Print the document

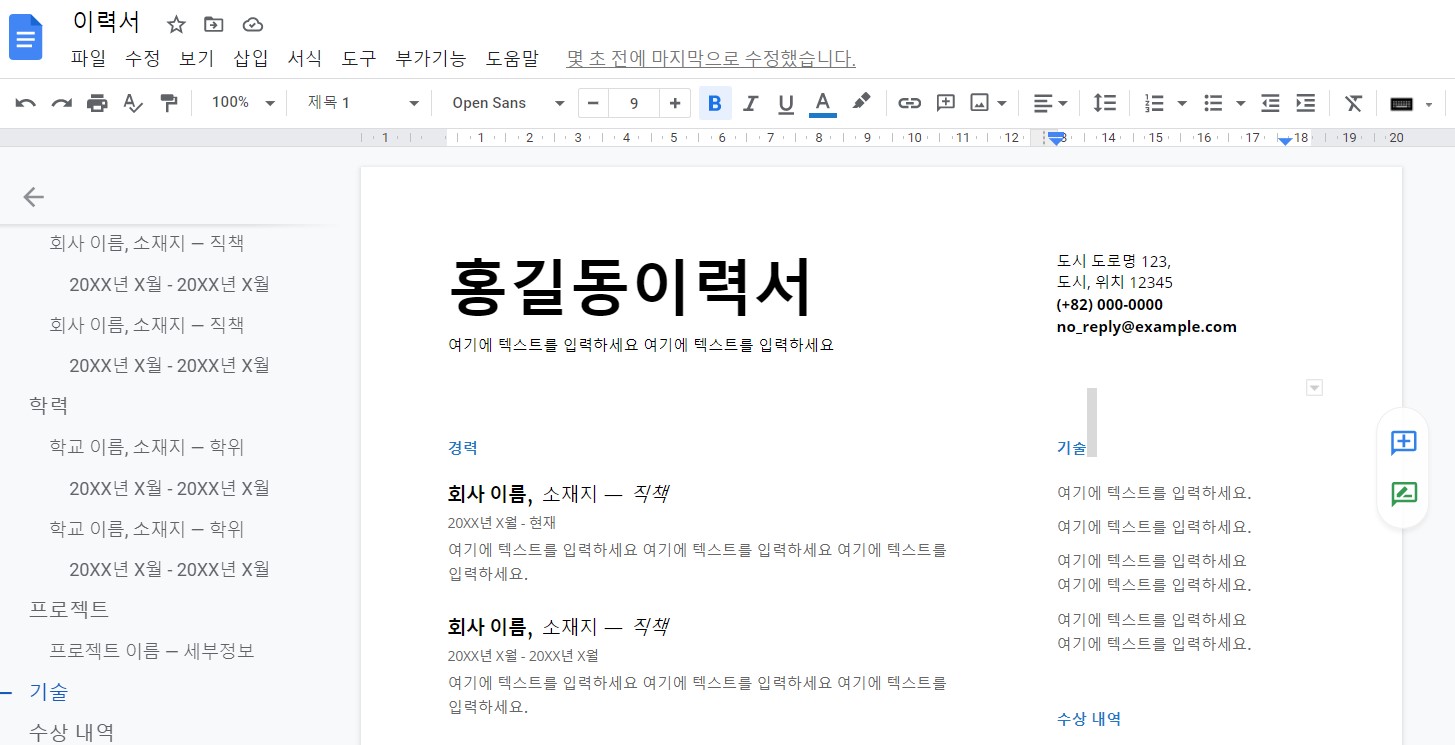(x=97, y=103)
